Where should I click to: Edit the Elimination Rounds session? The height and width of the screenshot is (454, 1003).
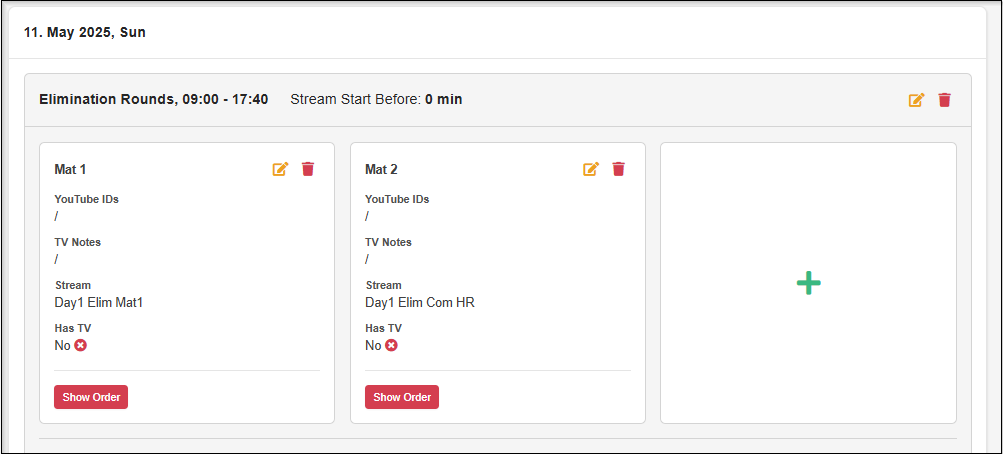point(916,100)
